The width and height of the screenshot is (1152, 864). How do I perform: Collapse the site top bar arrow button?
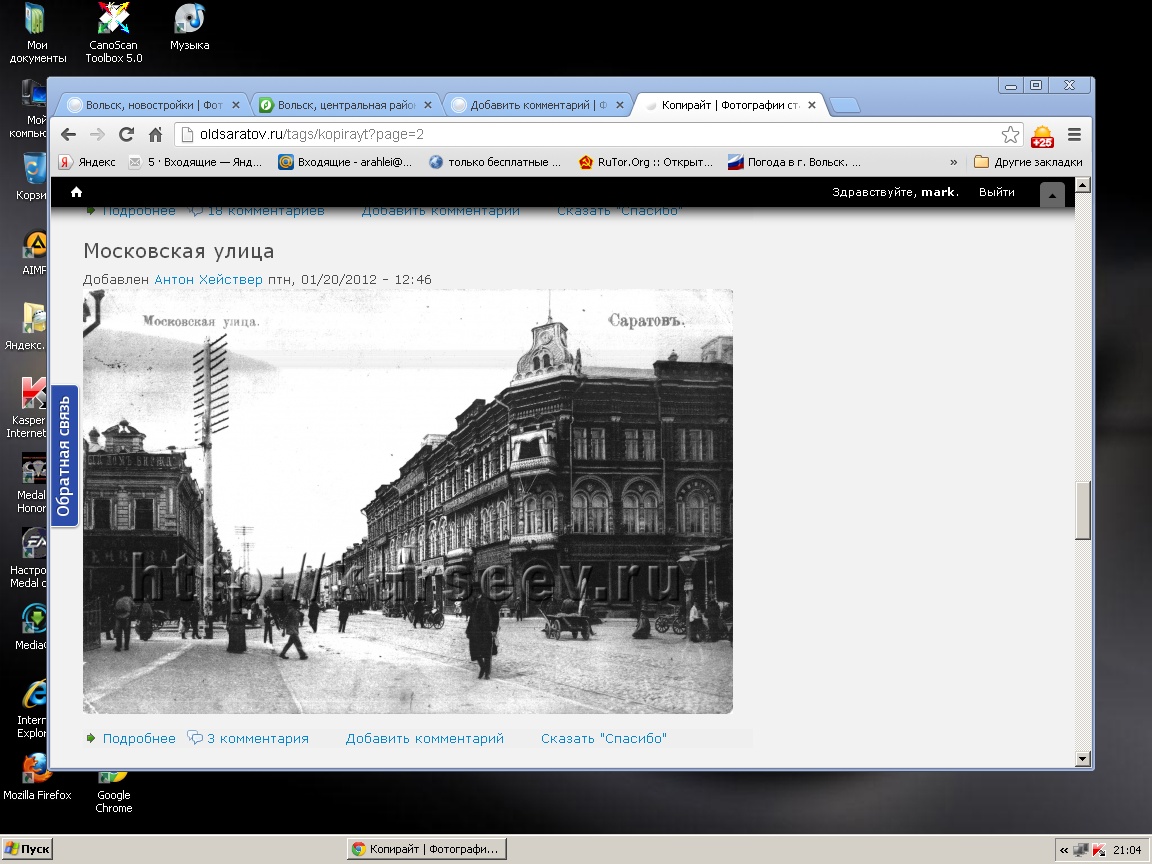1052,195
